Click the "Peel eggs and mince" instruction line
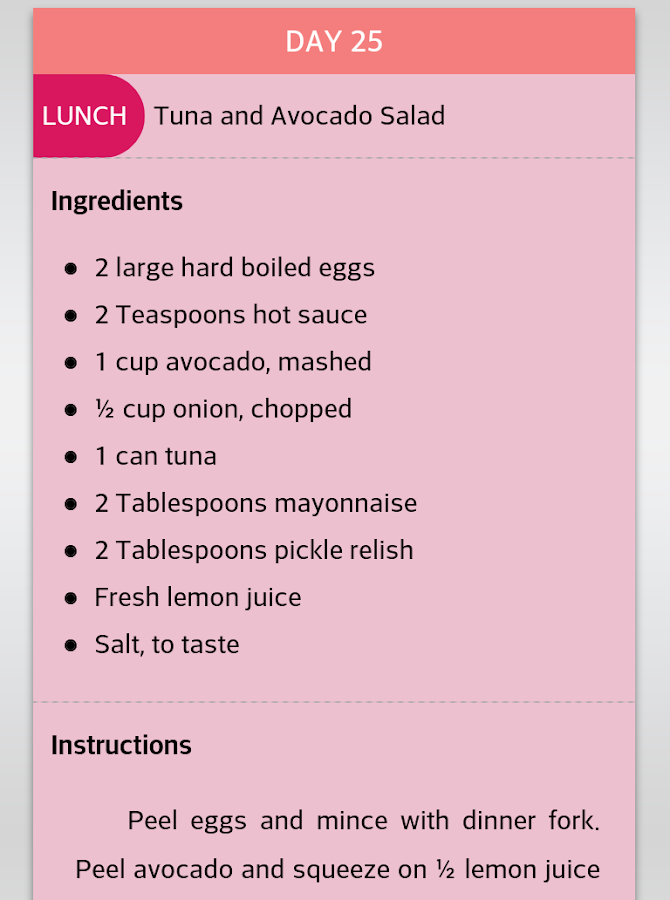The image size is (670, 900). pos(364,822)
